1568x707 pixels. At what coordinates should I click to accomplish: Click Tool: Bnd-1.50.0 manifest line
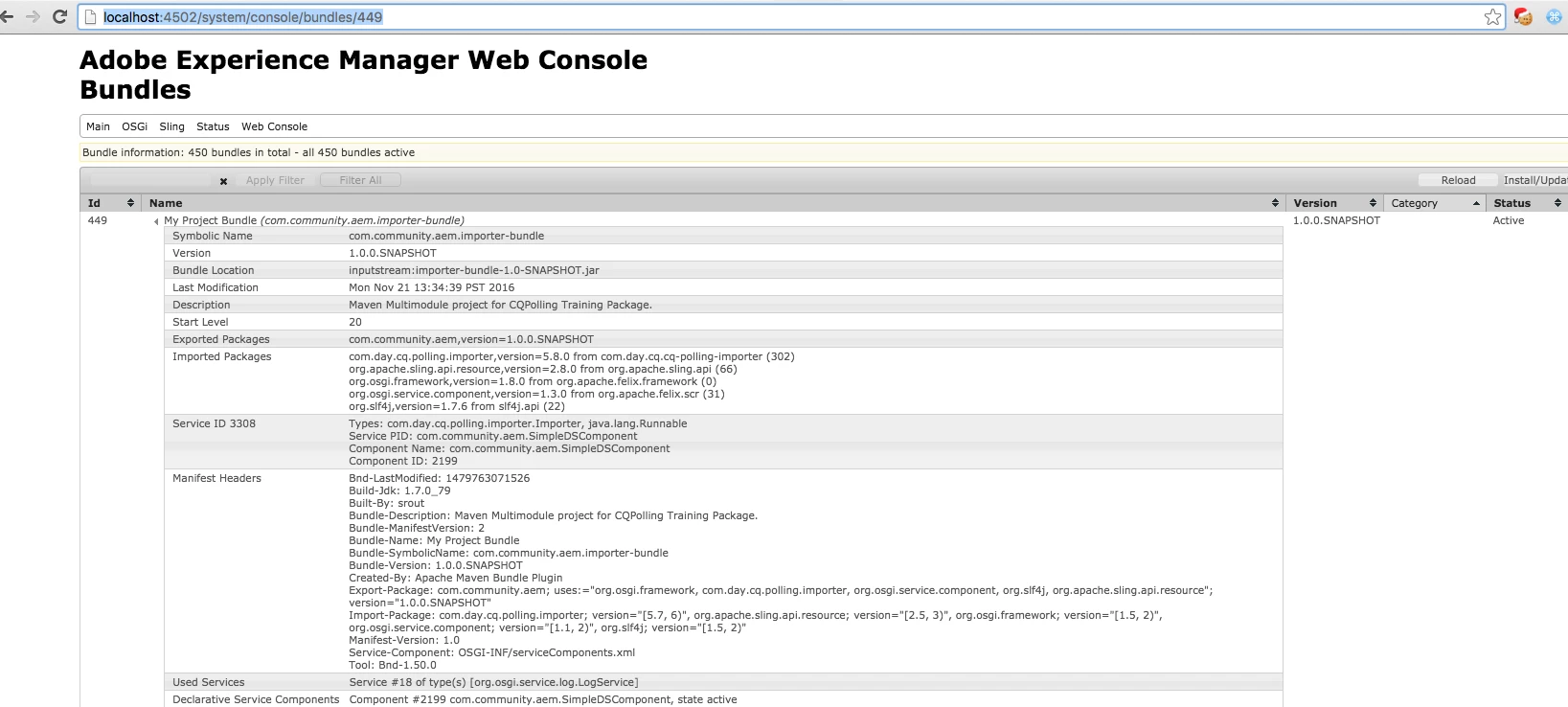coord(393,665)
